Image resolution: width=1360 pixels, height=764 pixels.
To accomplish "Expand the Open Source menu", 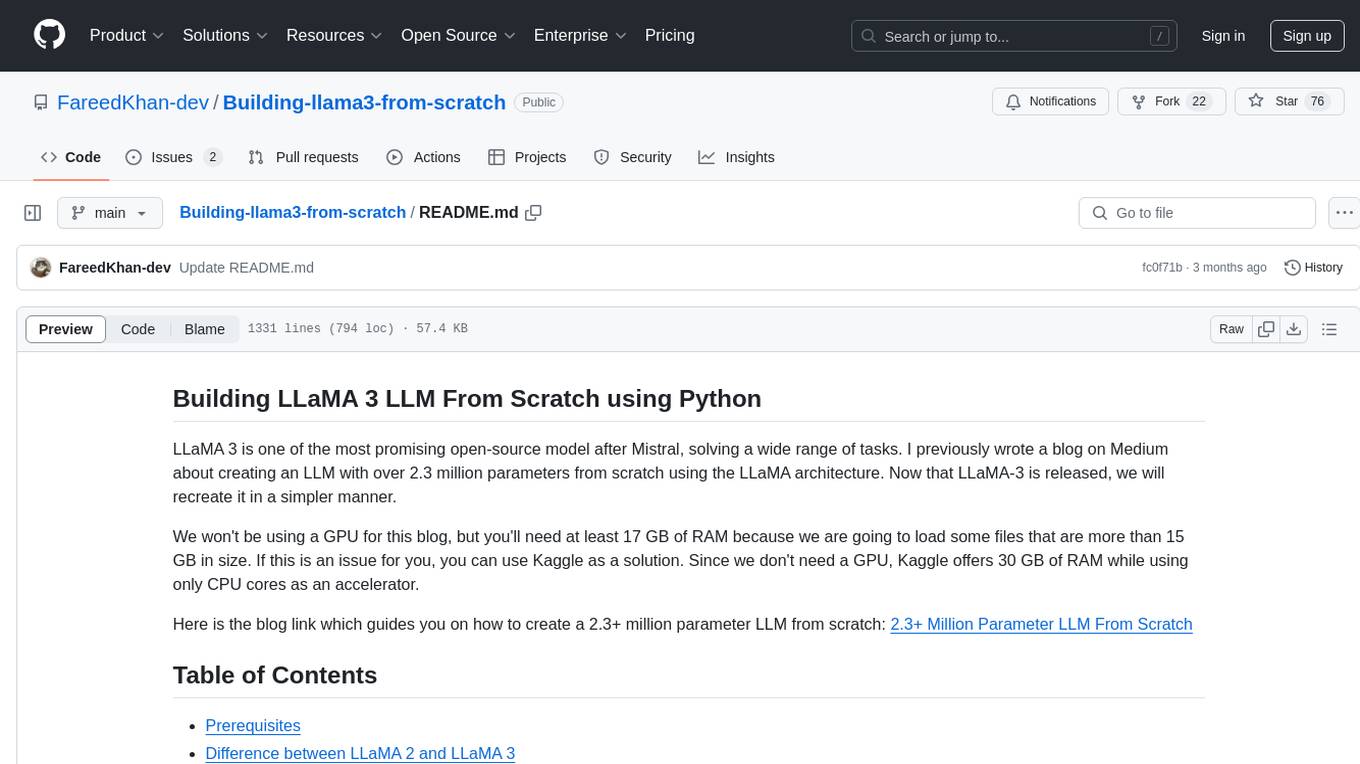I will click(458, 35).
